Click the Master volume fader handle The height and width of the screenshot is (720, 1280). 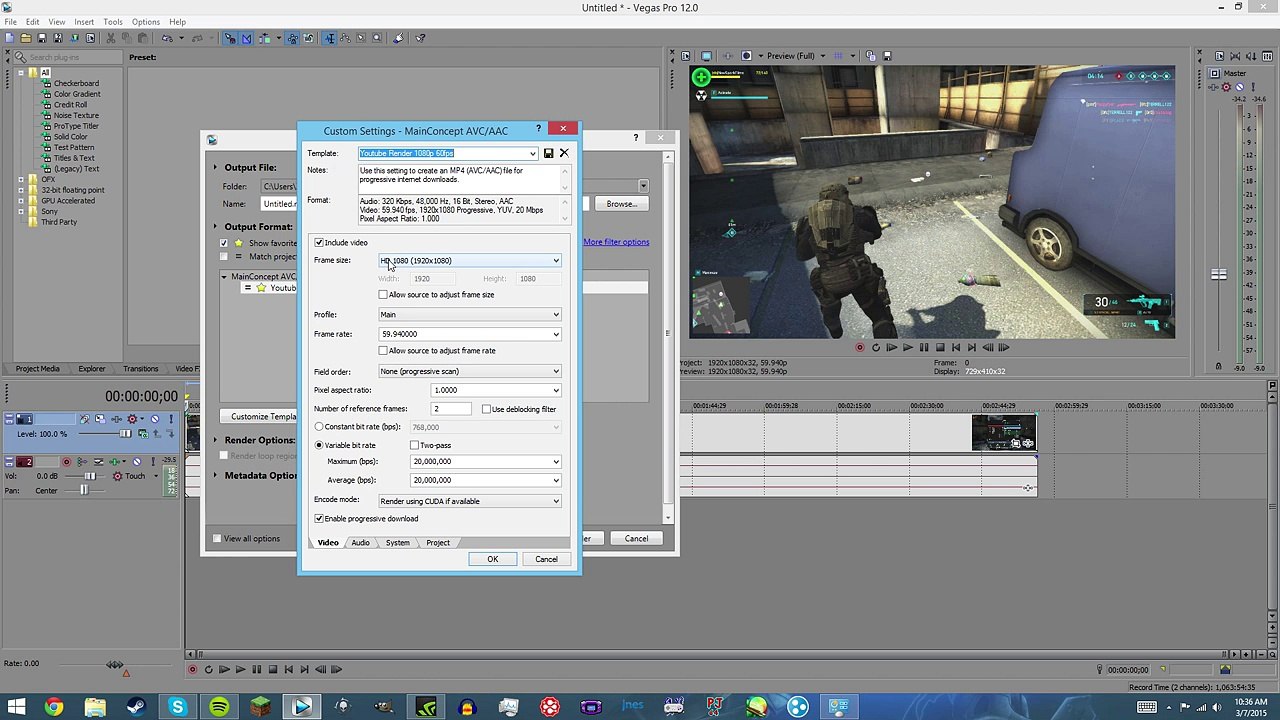click(1218, 274)
